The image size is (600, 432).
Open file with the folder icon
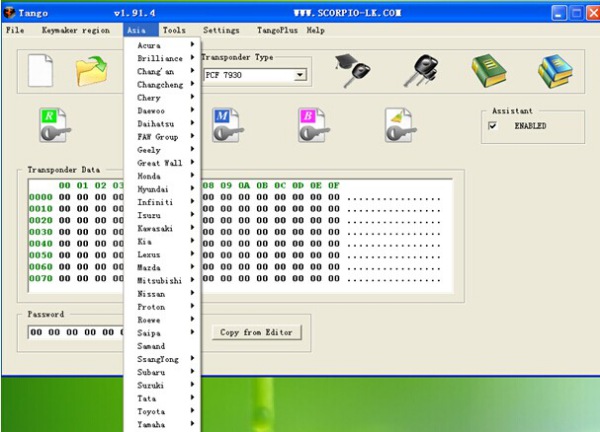91,71
